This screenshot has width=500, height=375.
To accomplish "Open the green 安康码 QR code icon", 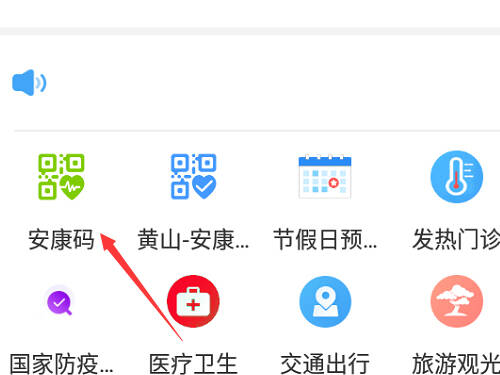I will (61, 177).
